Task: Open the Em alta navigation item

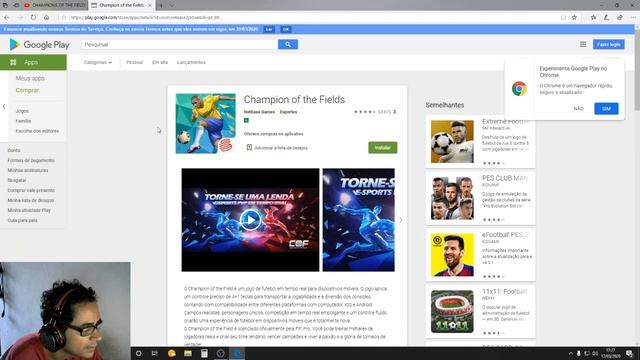Action: point(160,62)
